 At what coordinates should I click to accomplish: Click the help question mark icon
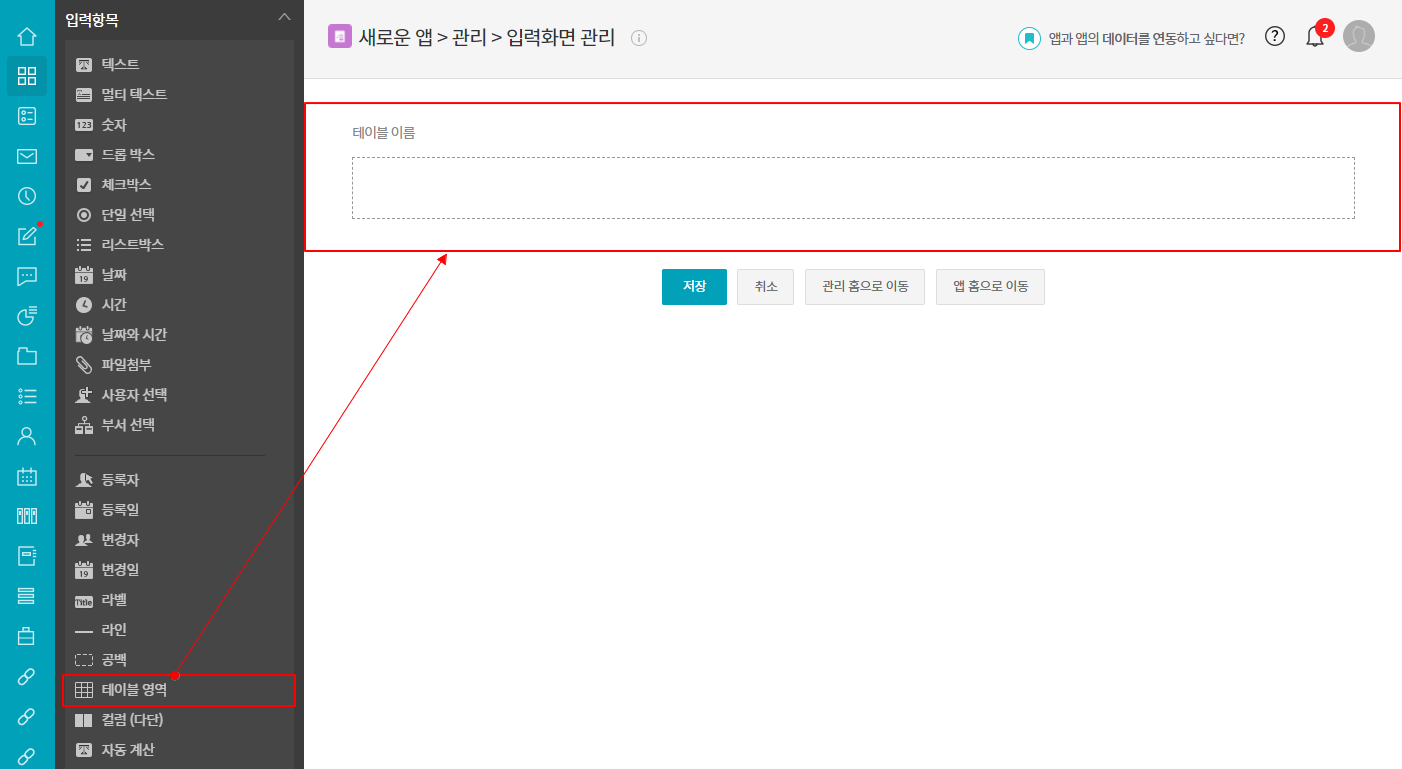(1274, 37)
